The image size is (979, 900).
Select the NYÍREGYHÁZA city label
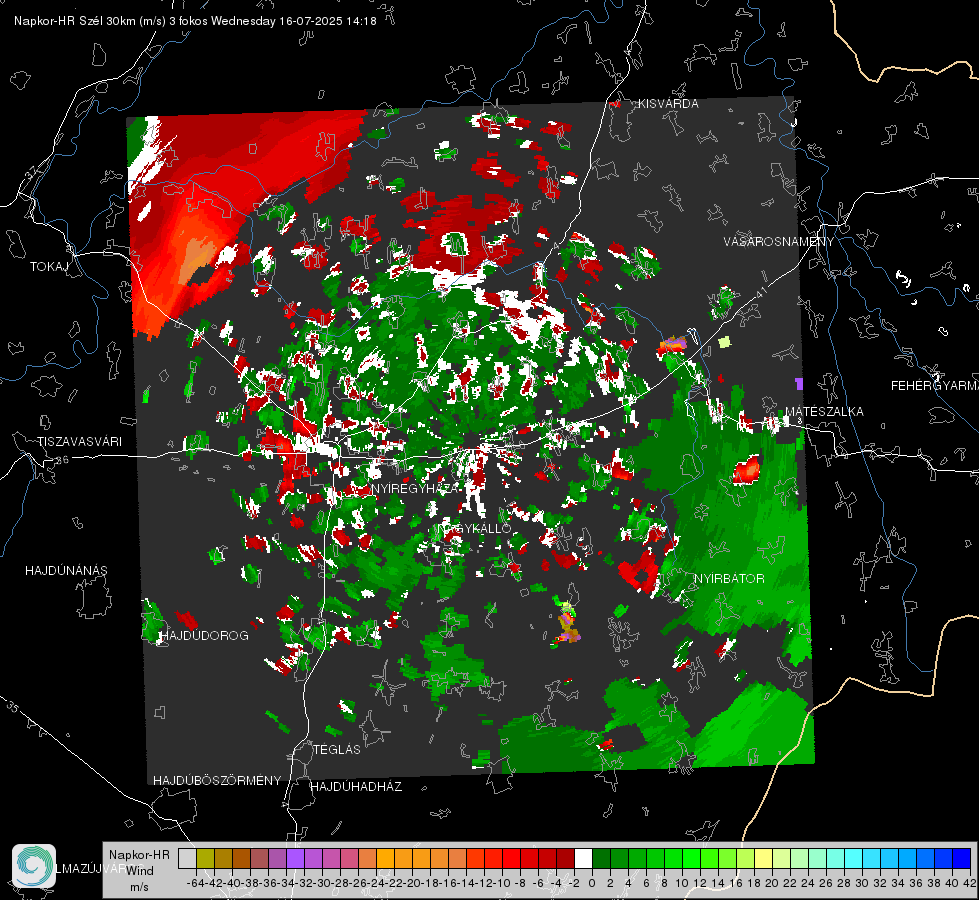(415, 488)
